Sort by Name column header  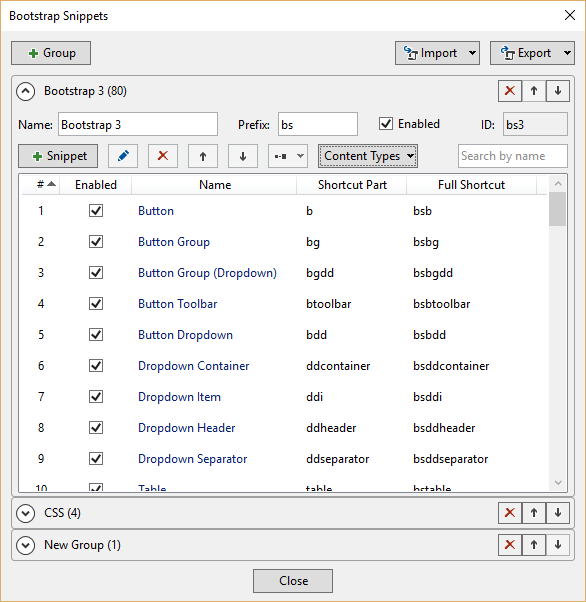pyautogui.click(x=215, y=185)
